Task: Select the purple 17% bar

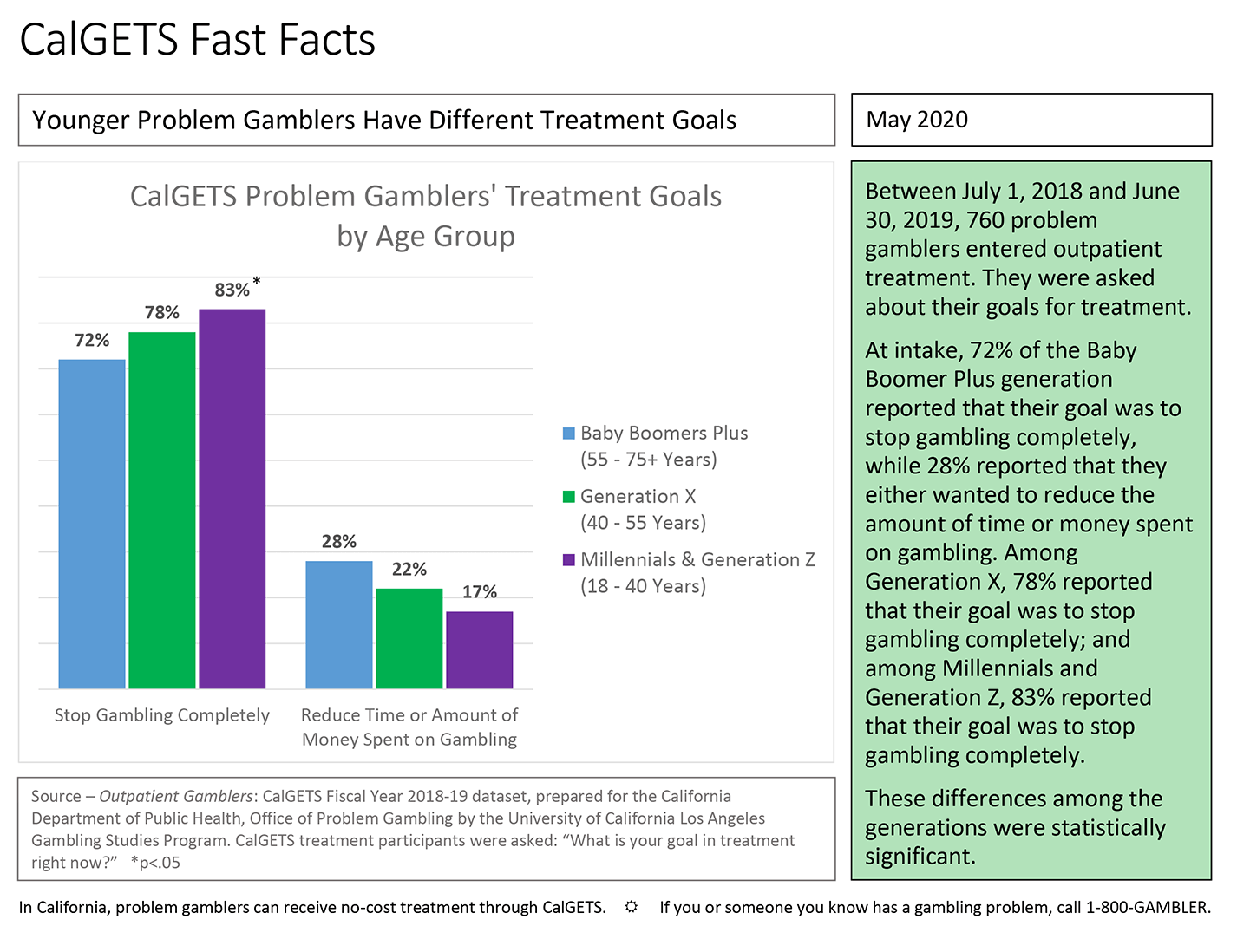Action: click(480, 650)
